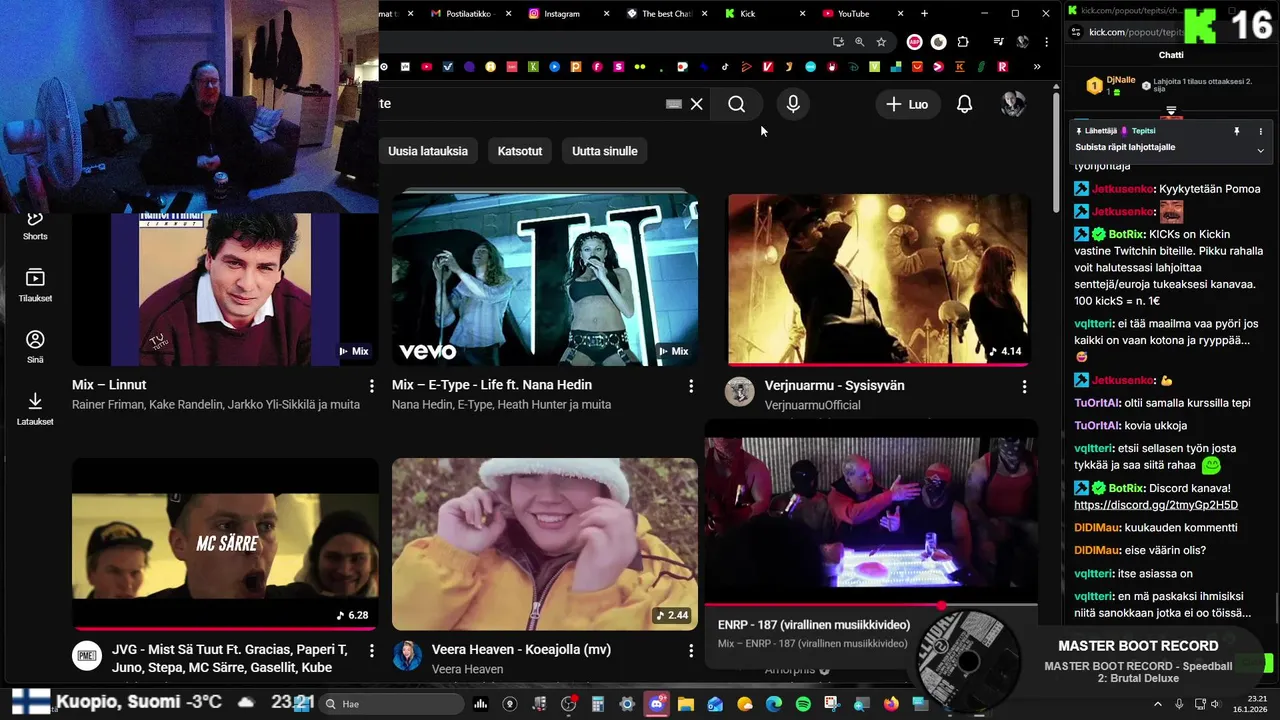Filter by Uusia latauksia chip
This screenshot has height=720, width=1280.
click(428, 151)
